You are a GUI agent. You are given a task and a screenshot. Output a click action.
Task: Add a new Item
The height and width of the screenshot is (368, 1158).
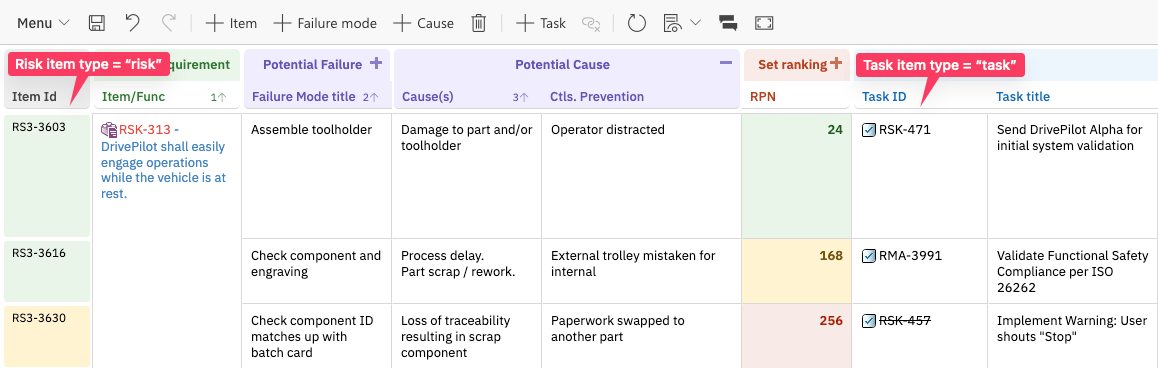[x=231, y=23]
